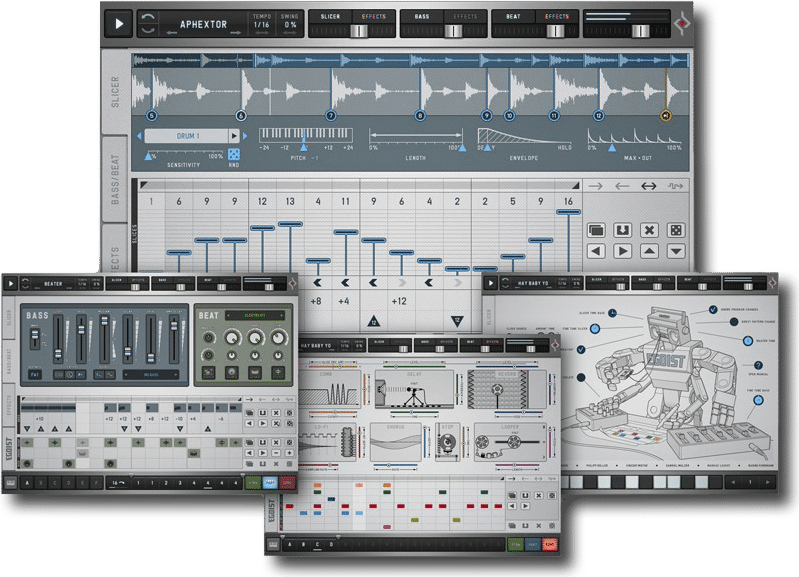This screenshot has width=799, height=577.
Task: Click the Sensitivity slider handle
Action: click(x=149, y=156)
